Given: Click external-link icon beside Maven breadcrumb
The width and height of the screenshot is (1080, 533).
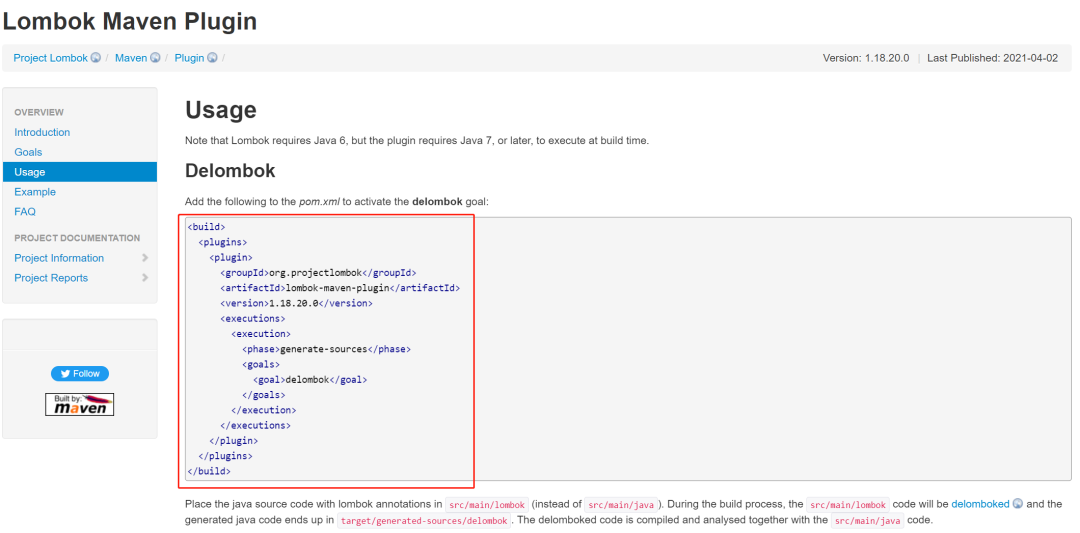Looking at the screenshot, I should pyautogui.click(x=155, y=58).
